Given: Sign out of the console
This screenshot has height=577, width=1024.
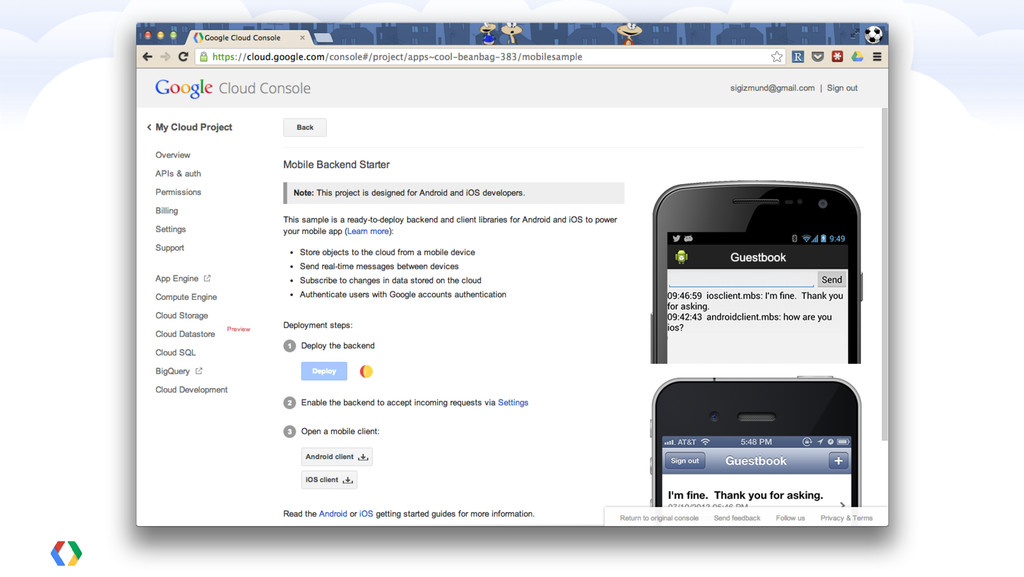Looking at the screenshot, I should 842,88.
